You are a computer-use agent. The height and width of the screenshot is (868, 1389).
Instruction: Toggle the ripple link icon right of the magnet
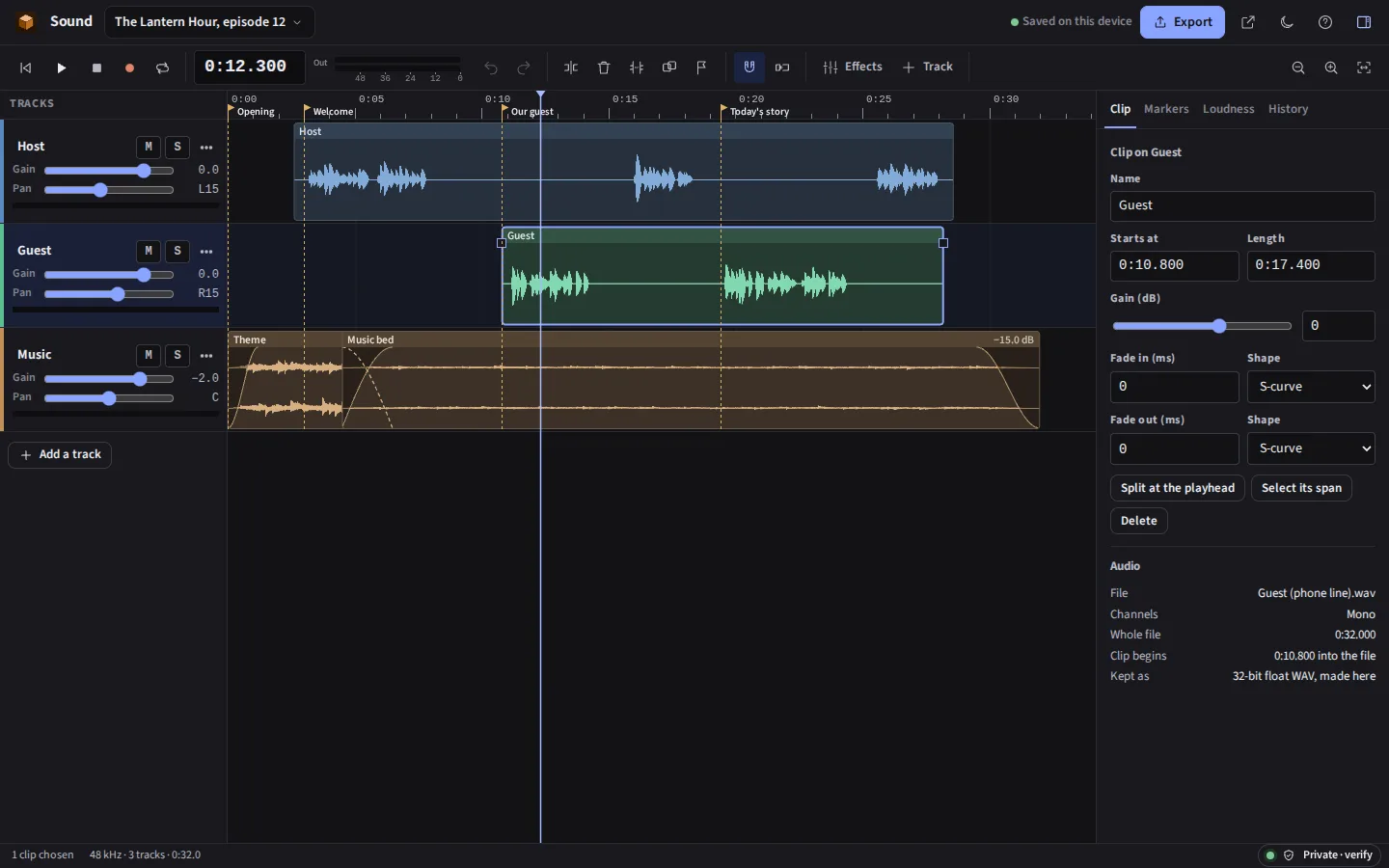tap(782, 68)
